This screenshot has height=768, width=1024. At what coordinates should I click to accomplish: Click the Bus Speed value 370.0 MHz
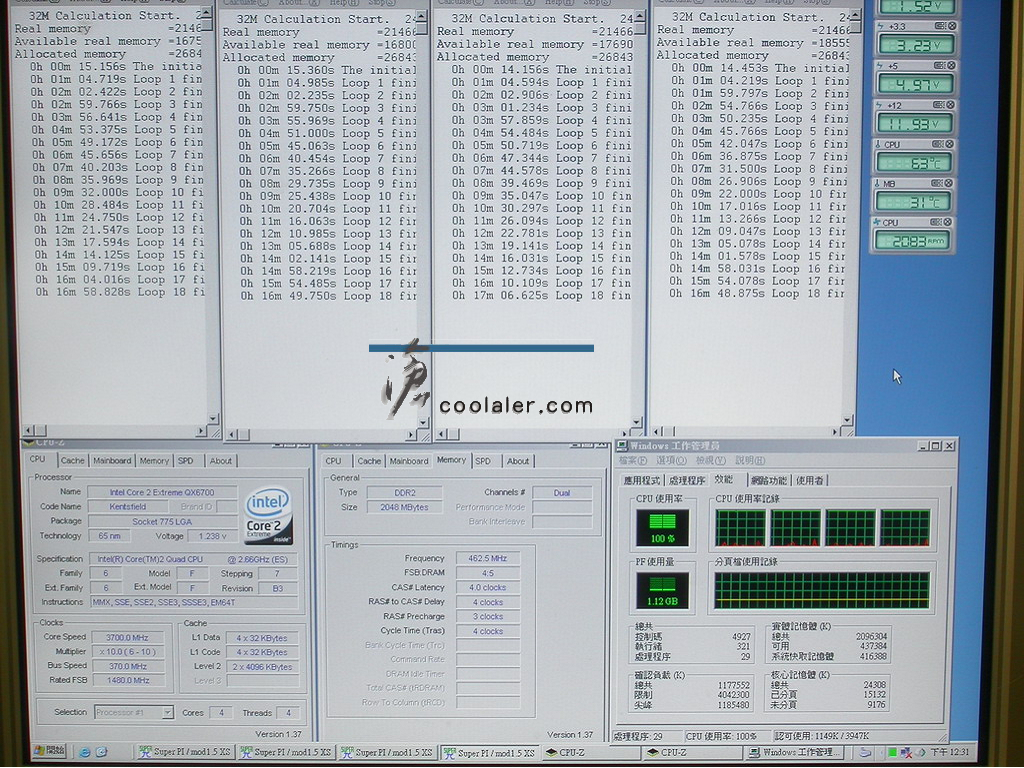pyautogui.click(x=129, y=666)
